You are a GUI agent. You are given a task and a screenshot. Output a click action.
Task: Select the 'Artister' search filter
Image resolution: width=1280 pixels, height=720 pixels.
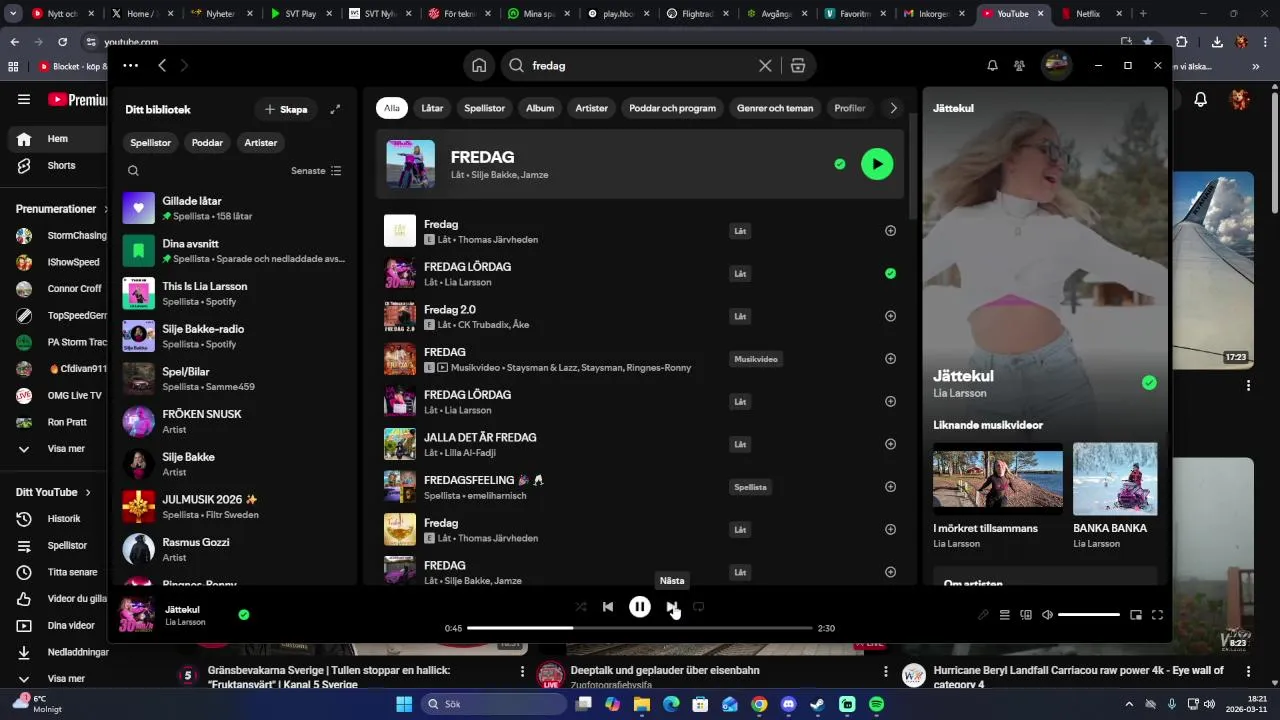click(591, 108)
